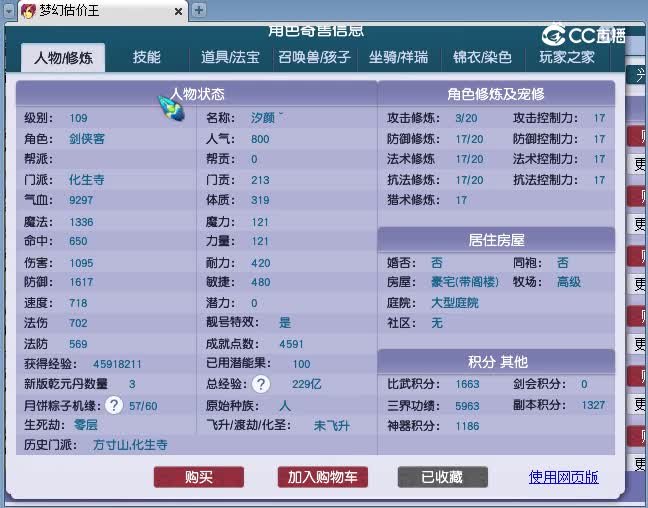The width and height of the screenshot is (648, 508).
Task: Click the level value 109
Action: pyautogui.click(x=78, y=118)
